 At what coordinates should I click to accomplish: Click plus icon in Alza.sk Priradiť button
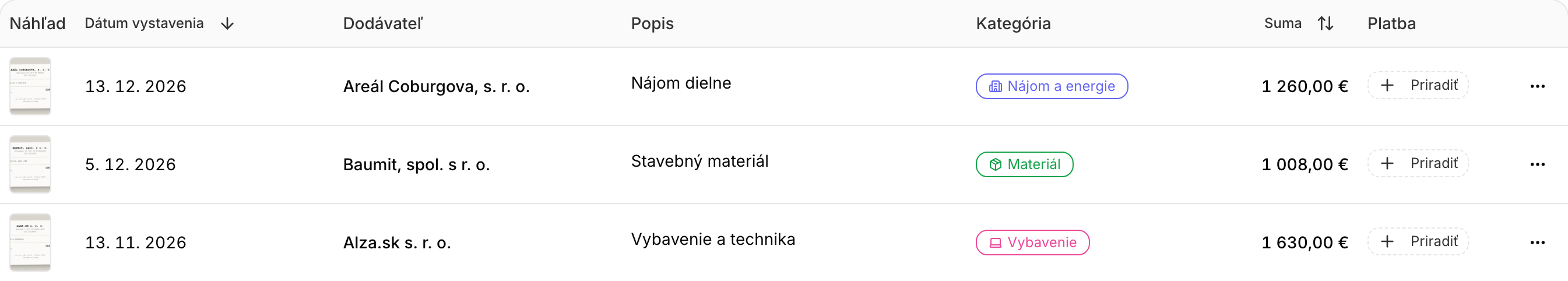click(1387, 241)
